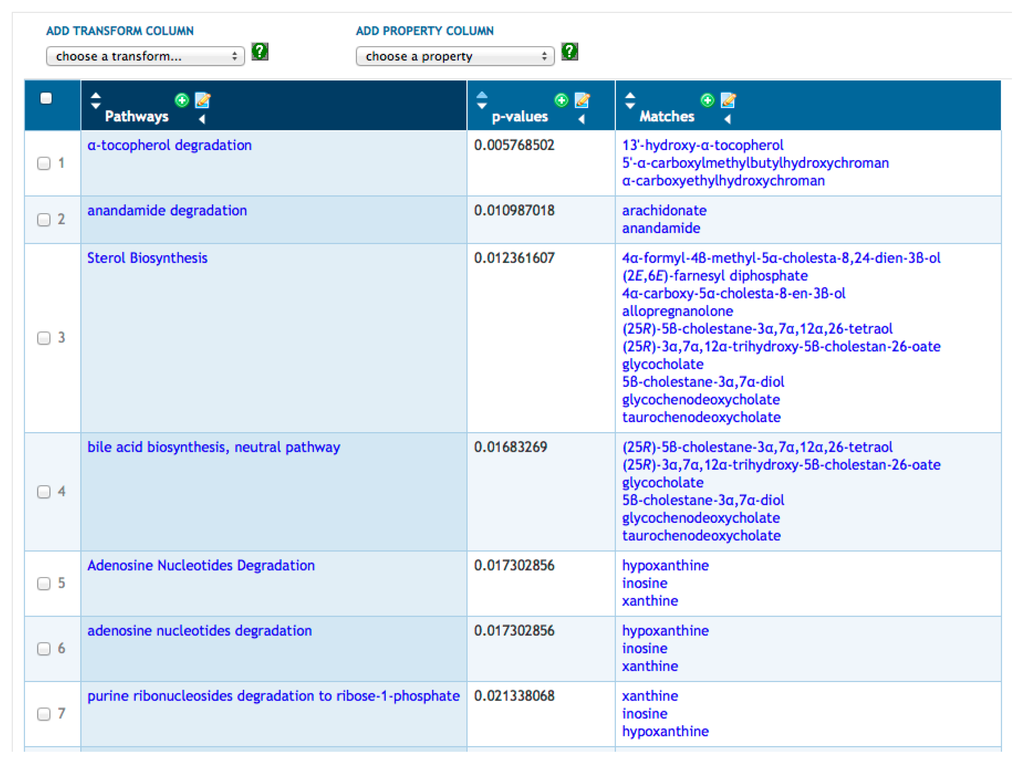
Task: Click edit icon in p-values column header
Action: pyautogui.click(x=582, y=100)
